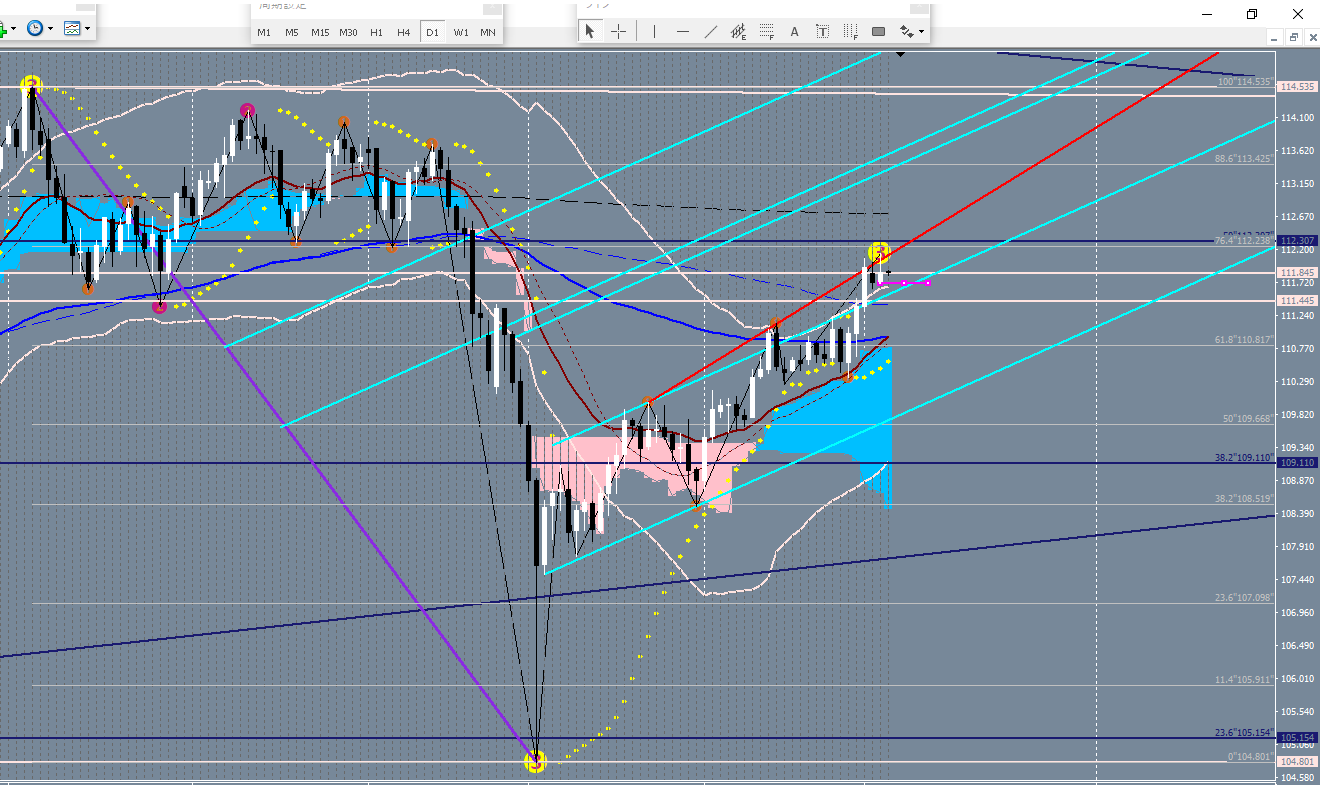Viewport: 1320px width, 785px height.
Task: Pick the gray rectangle shape tool
Action: (878, 32)
